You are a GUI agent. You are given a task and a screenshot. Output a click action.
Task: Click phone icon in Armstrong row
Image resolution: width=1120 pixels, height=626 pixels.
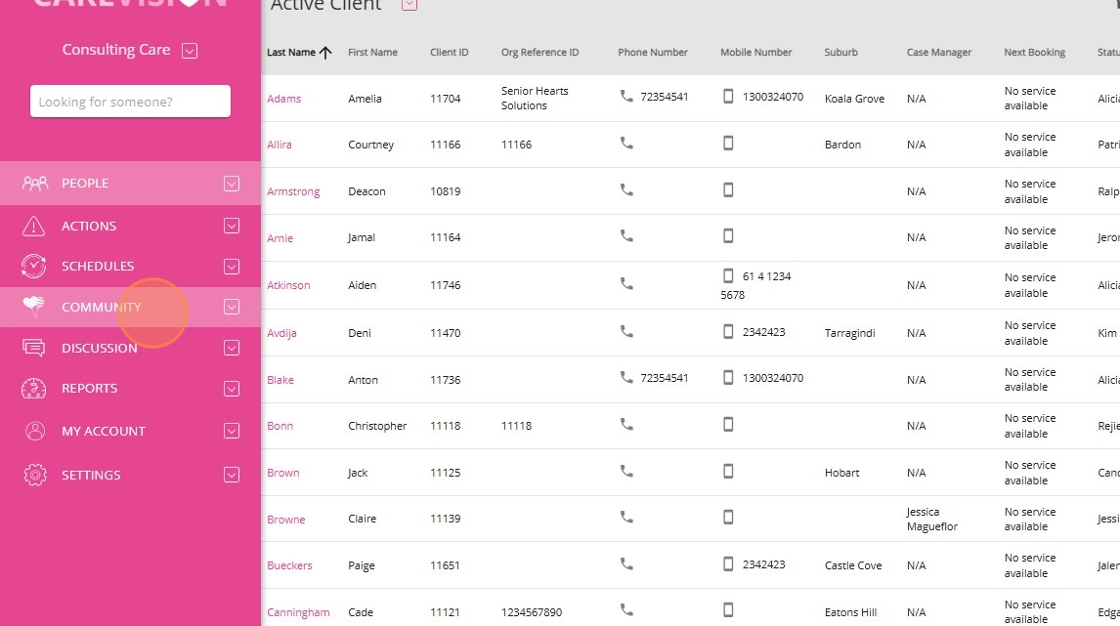point(626,190)
